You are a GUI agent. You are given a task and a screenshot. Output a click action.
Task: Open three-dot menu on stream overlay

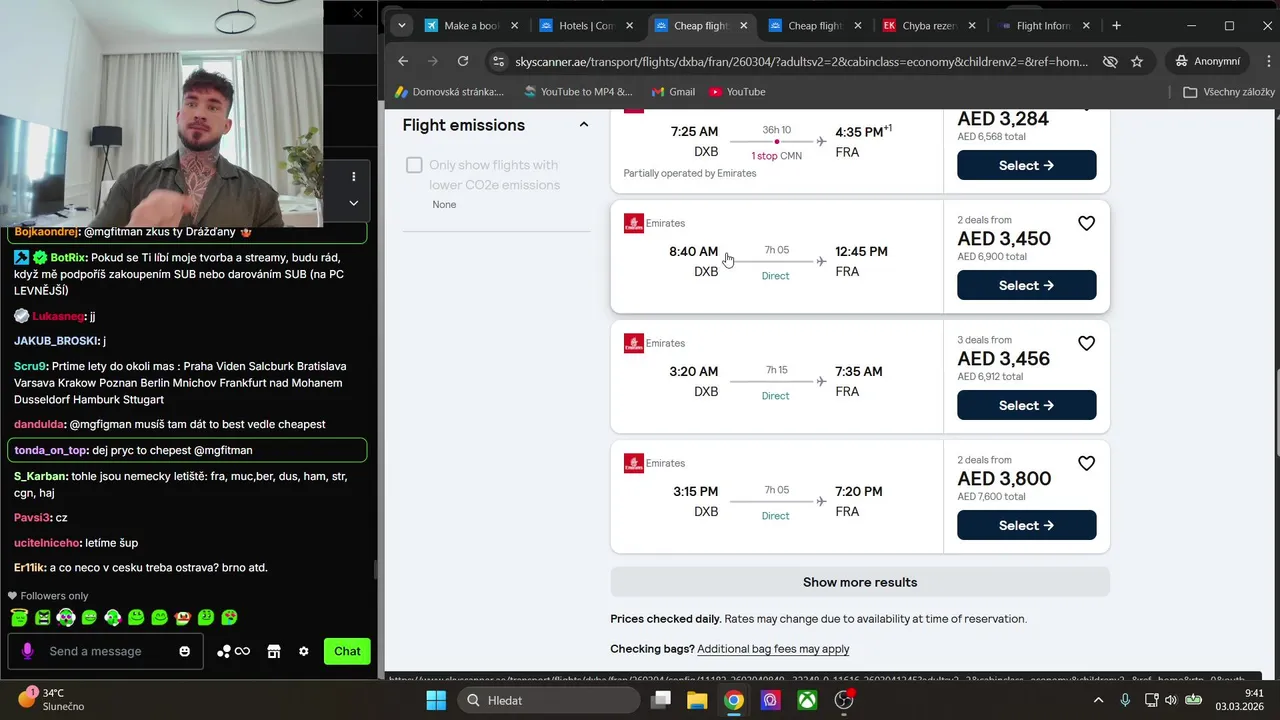click(353, 176)
